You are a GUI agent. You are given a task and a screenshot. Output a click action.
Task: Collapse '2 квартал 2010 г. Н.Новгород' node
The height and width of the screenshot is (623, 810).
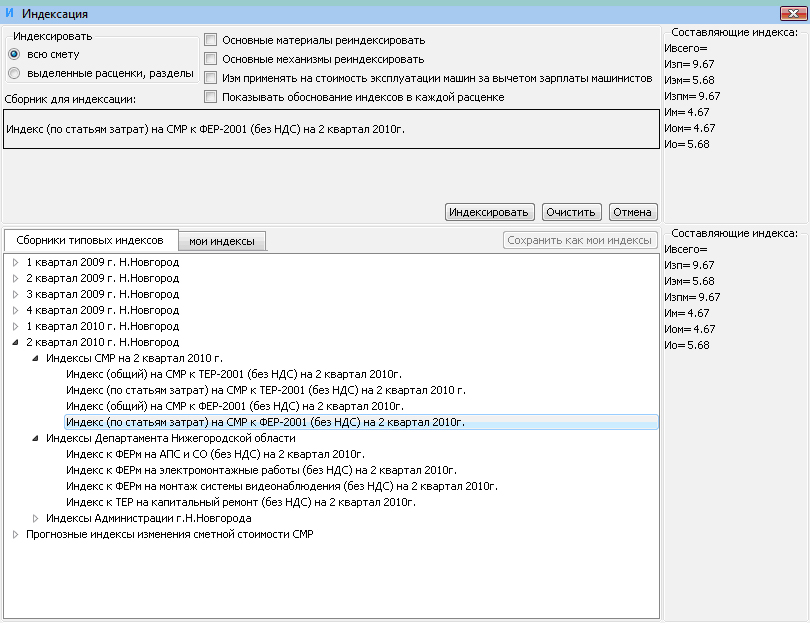click(x=16, y=342)
